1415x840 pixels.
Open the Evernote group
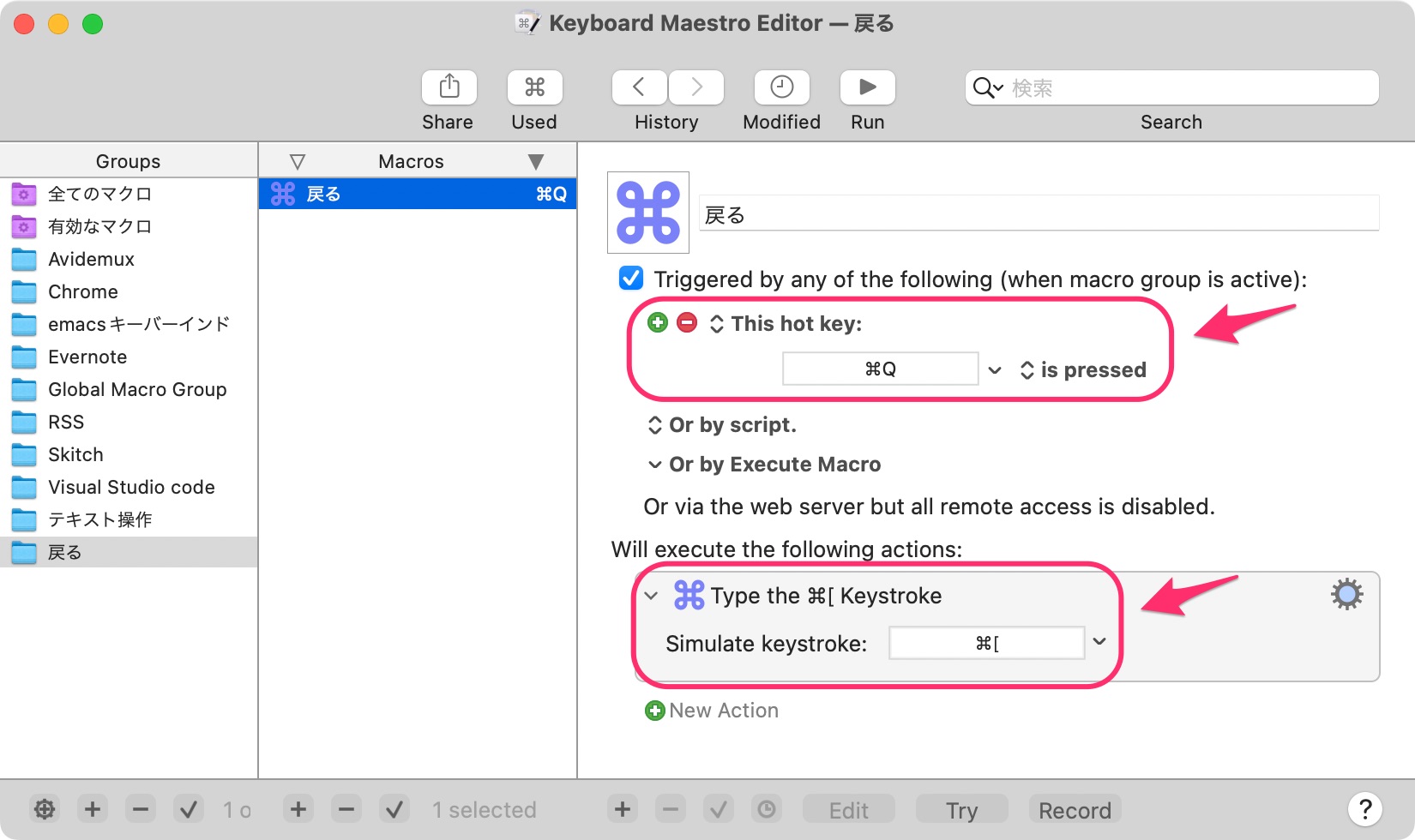pos(129,357)
